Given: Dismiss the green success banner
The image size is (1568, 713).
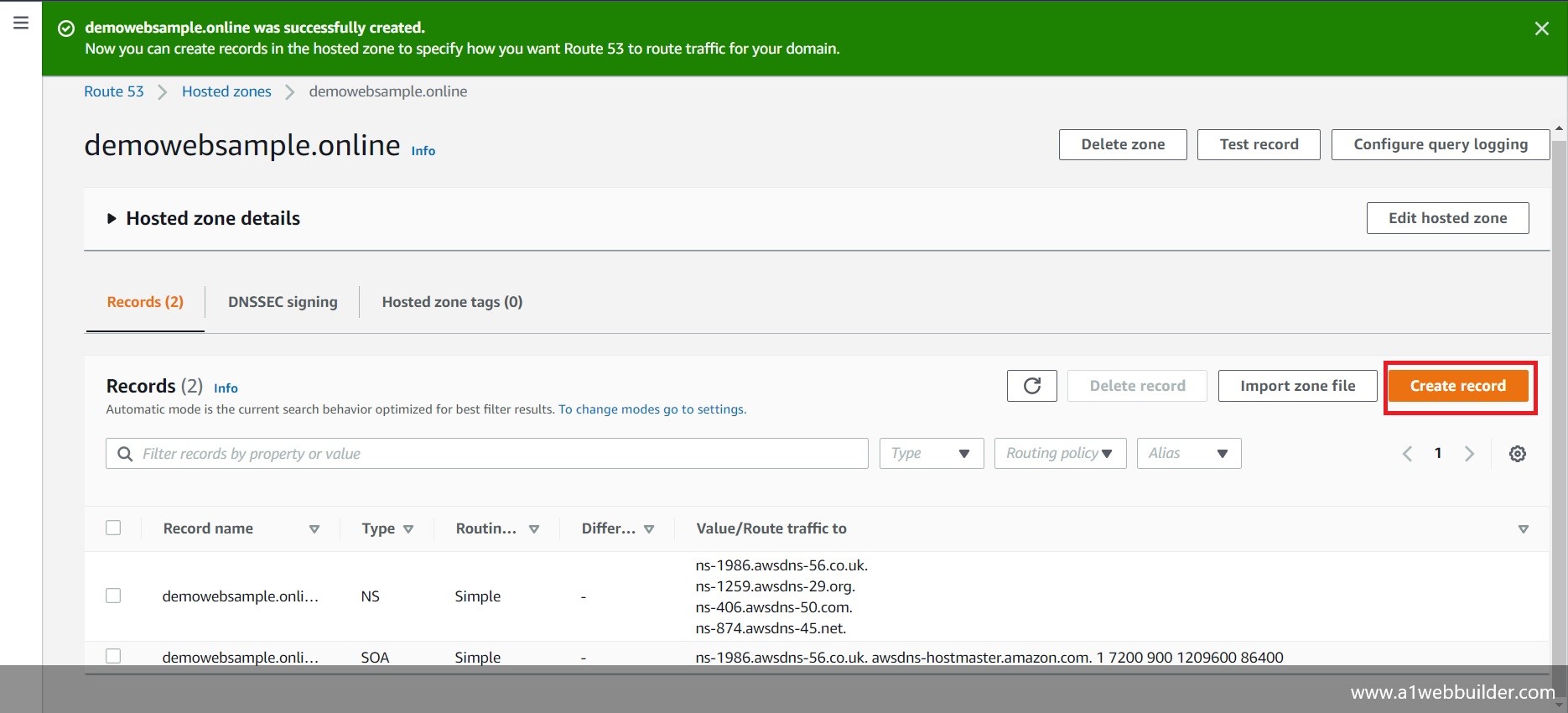Looking at the screenshot, I should pos(1541,29).
